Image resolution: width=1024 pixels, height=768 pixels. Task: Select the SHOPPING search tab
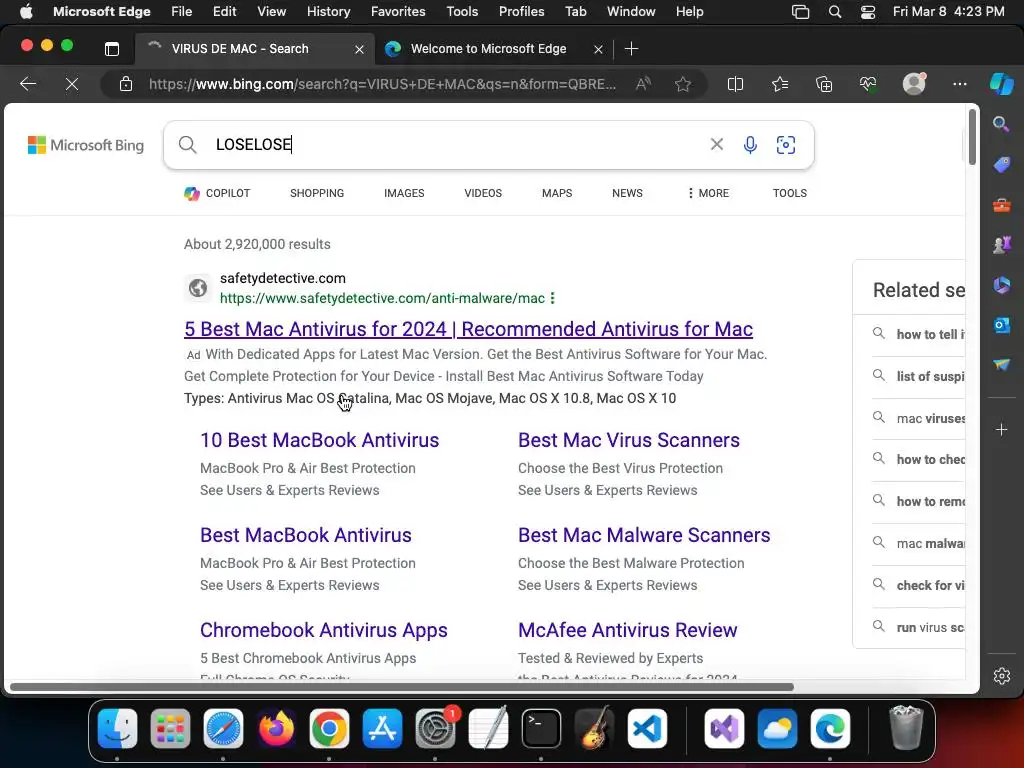point(317,193)
